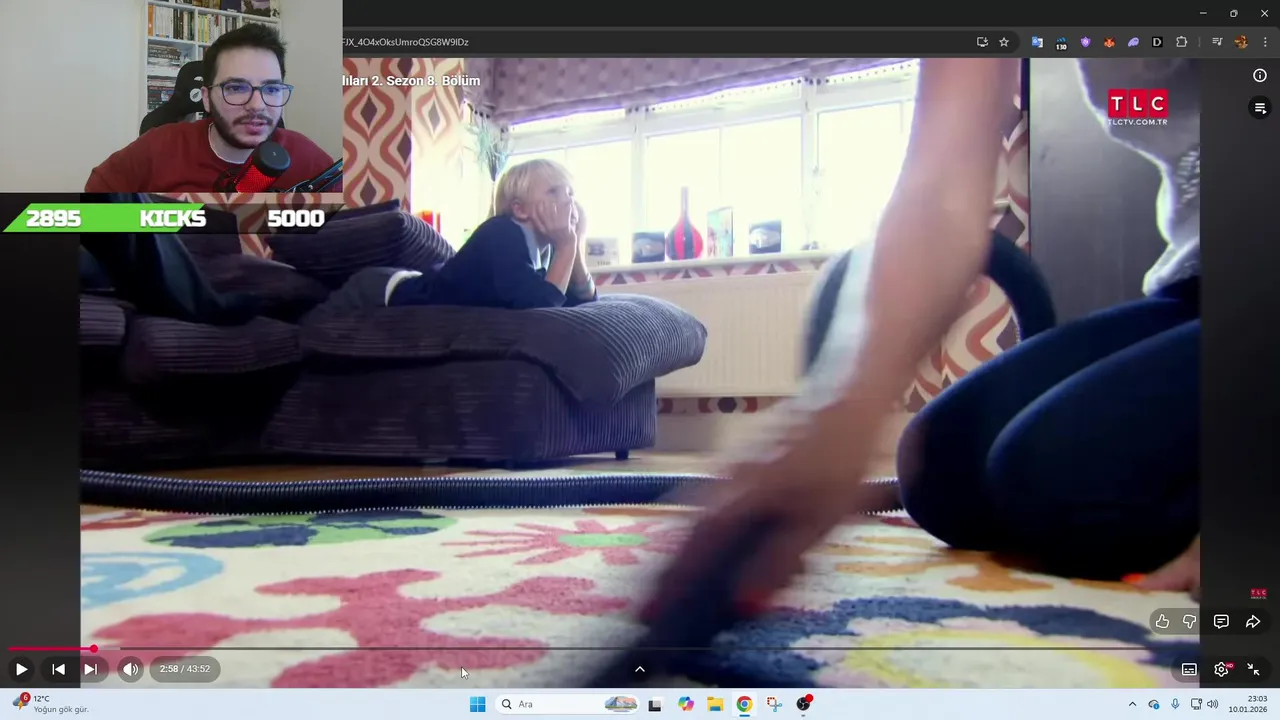
Task: Open Chrome's three-dot menu
Action: click(1265, 42)
